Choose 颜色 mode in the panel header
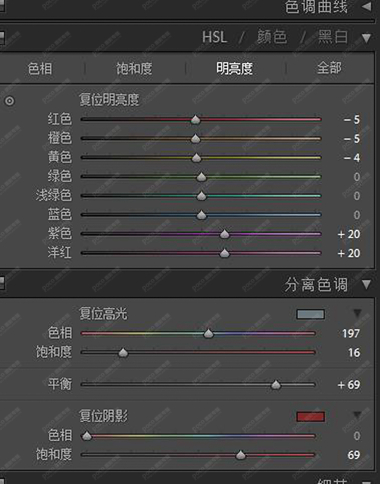Viewport: 380px width, 484px height. coord(272,37)
